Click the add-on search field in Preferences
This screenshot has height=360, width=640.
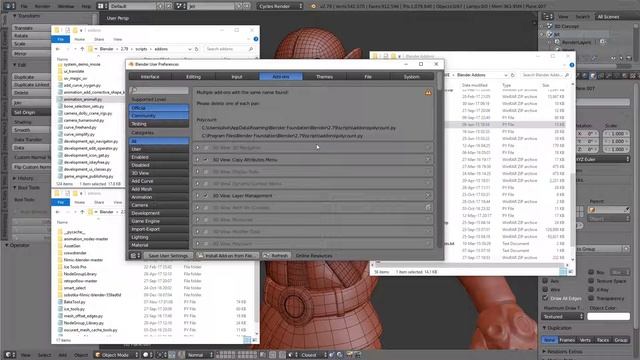point(159,90)
